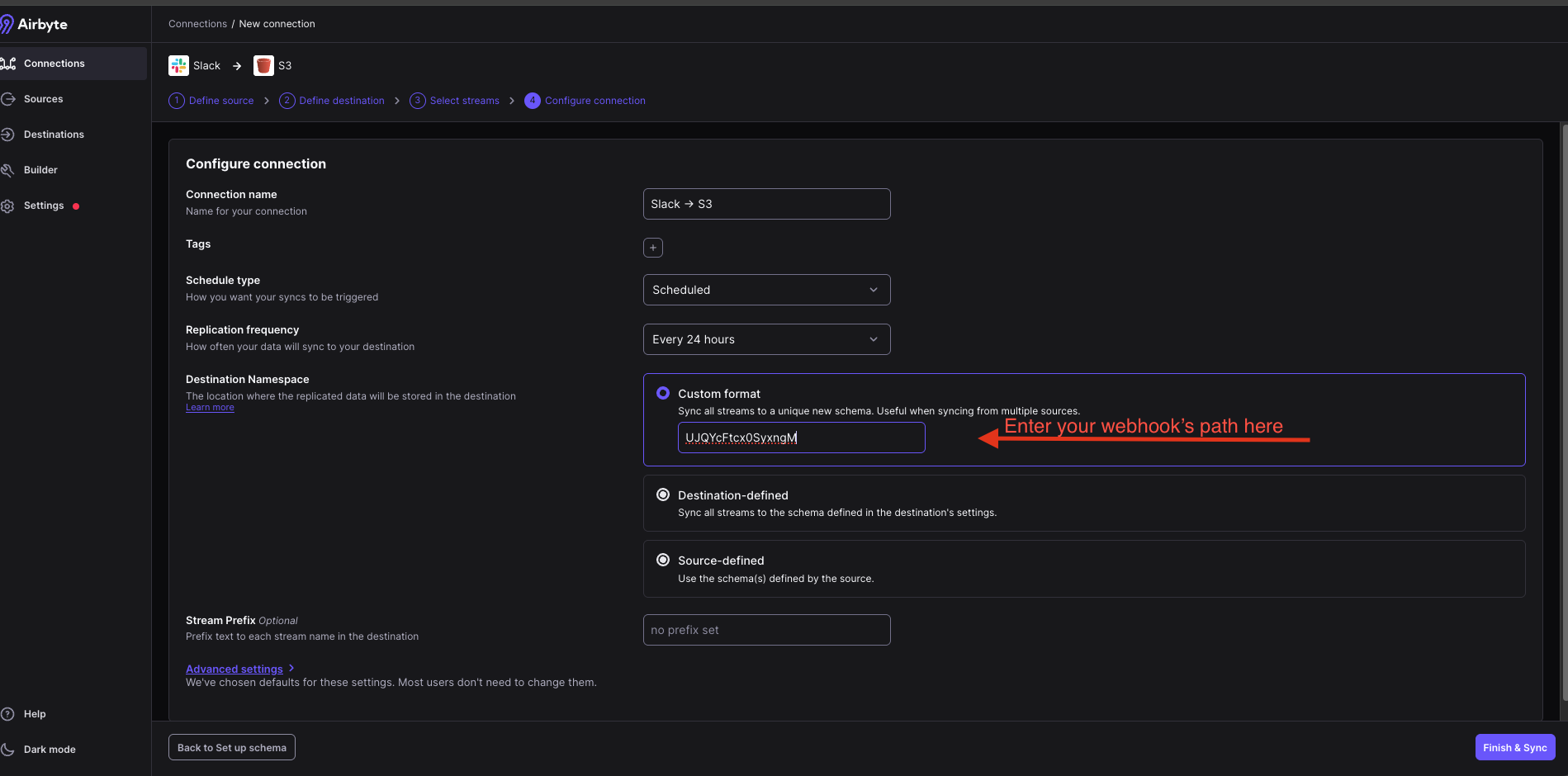Screen dimensions: 1568x776
Task: Click the Stream Prefix input field
Action: (x=766, y=630)
